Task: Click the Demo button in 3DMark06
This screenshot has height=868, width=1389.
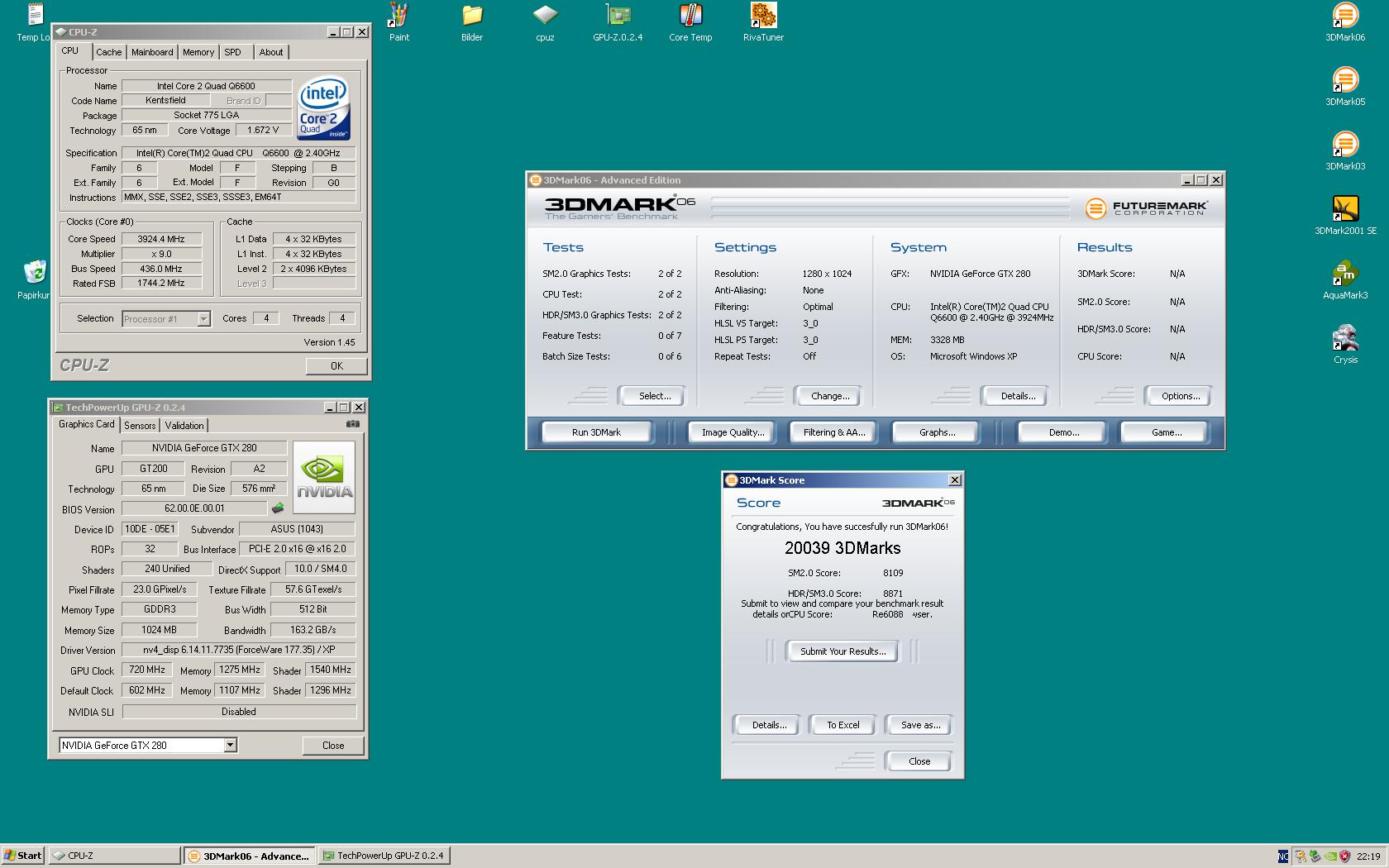Action: [1064, 432]
